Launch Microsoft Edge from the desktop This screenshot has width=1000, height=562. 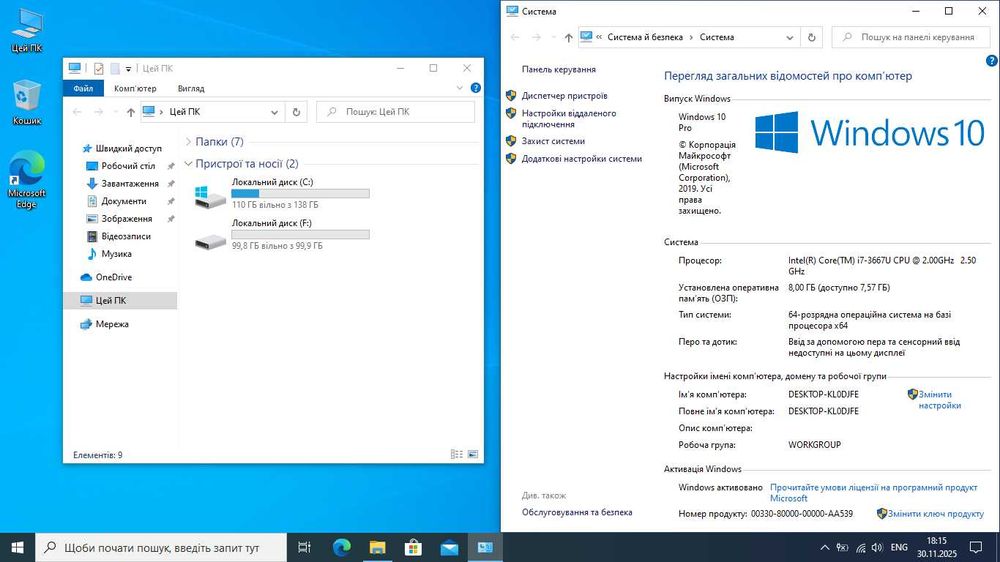(x=27, y=180)
